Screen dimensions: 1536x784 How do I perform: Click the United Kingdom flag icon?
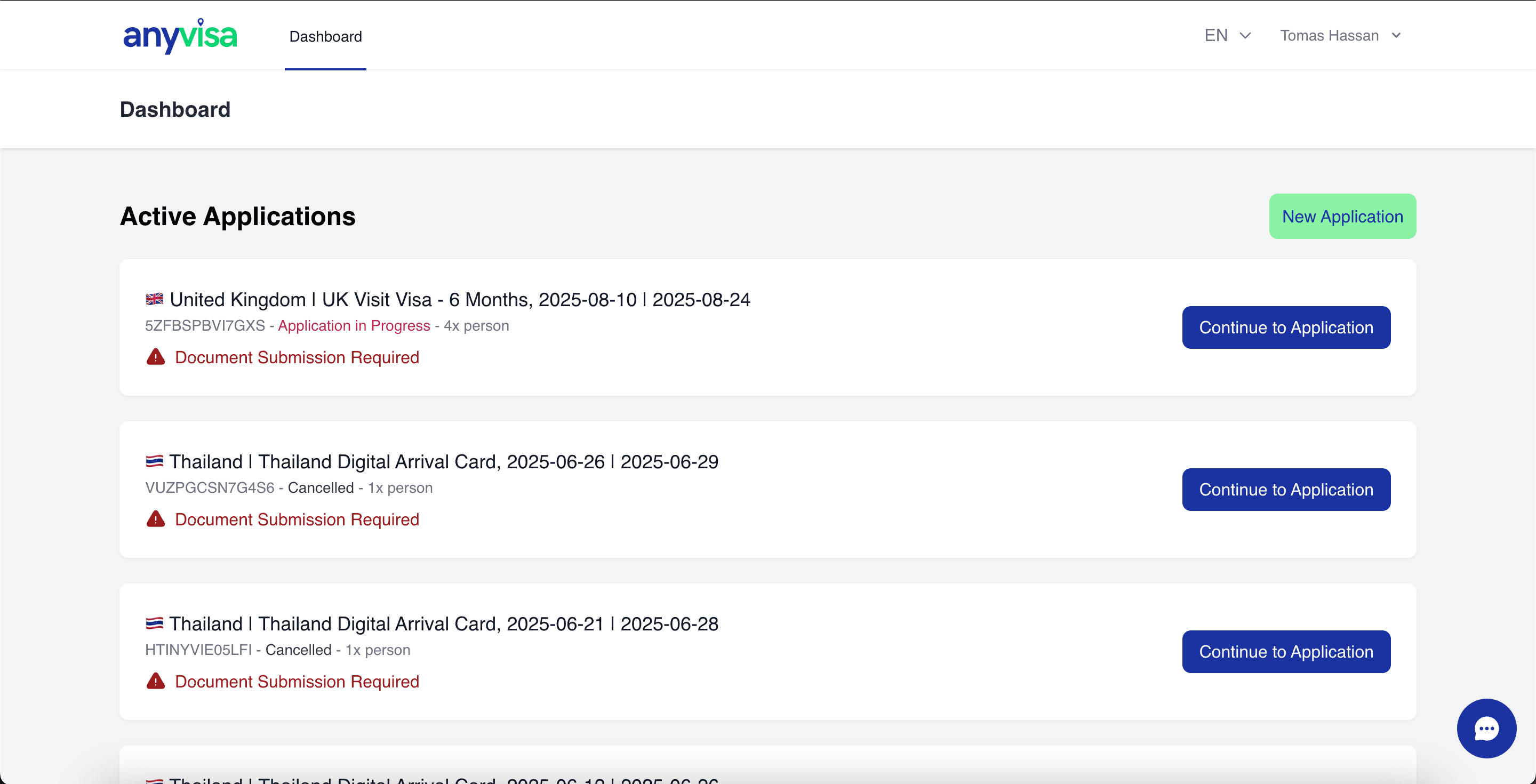tap(155, 299)
